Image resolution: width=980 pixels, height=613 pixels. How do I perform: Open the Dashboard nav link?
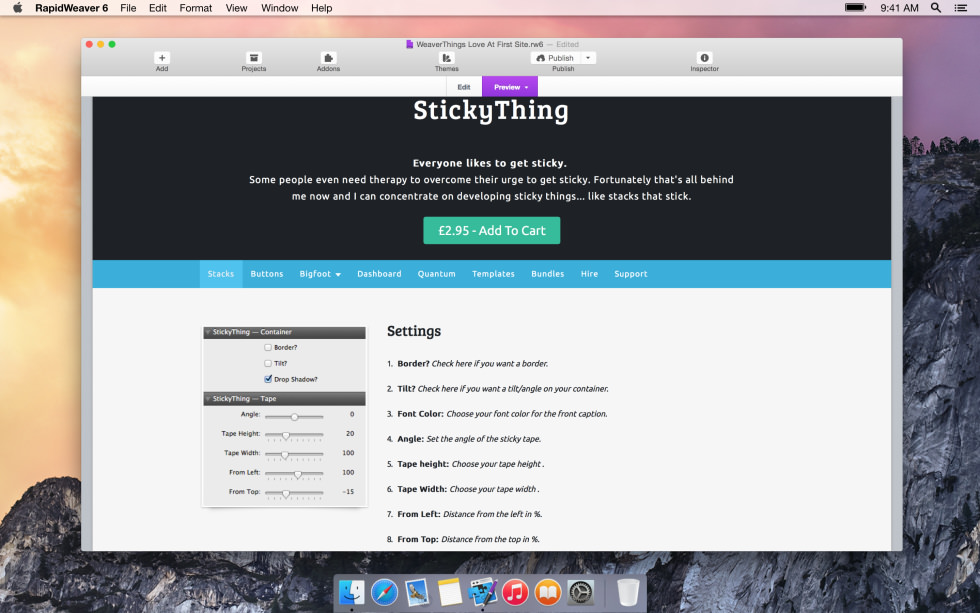pyautogui.click(x=379, y=274)
